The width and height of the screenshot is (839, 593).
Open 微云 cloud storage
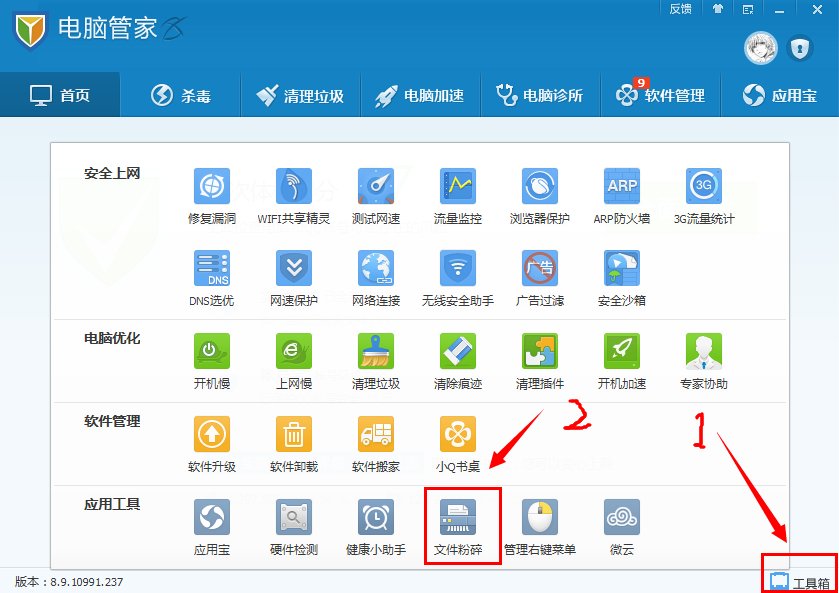click(622, 521)
